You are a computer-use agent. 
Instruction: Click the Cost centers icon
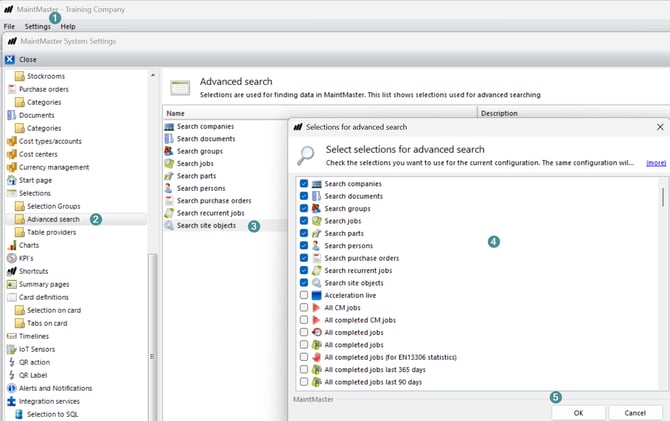12,154
